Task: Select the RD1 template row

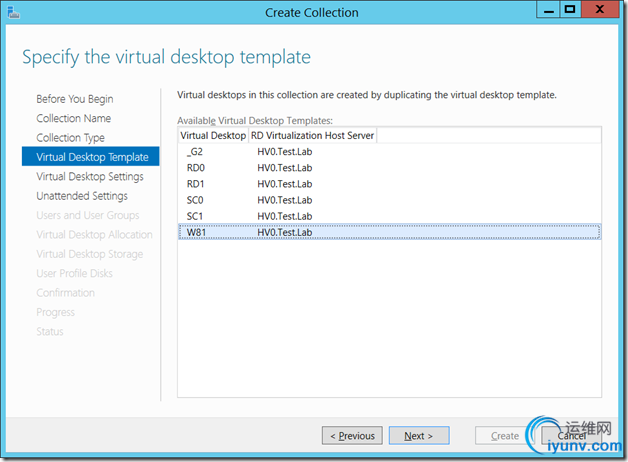Action: pos(389,184)
